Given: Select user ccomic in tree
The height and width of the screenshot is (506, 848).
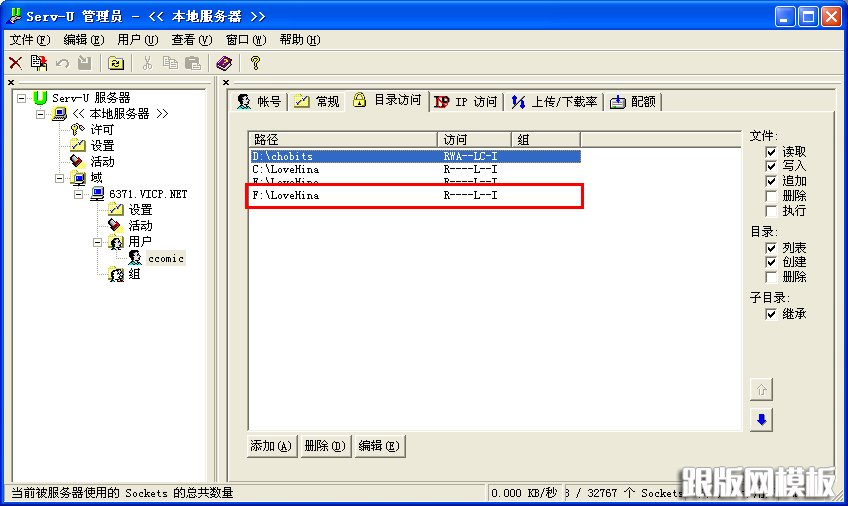Looking at the screenshot, I should coord(165,258).
